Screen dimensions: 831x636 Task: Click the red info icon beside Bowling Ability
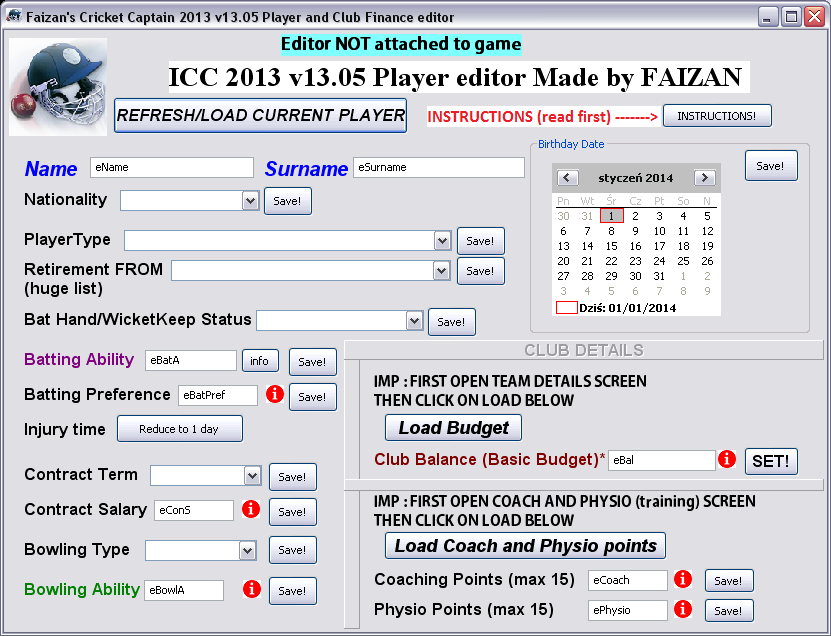[252, 588]
